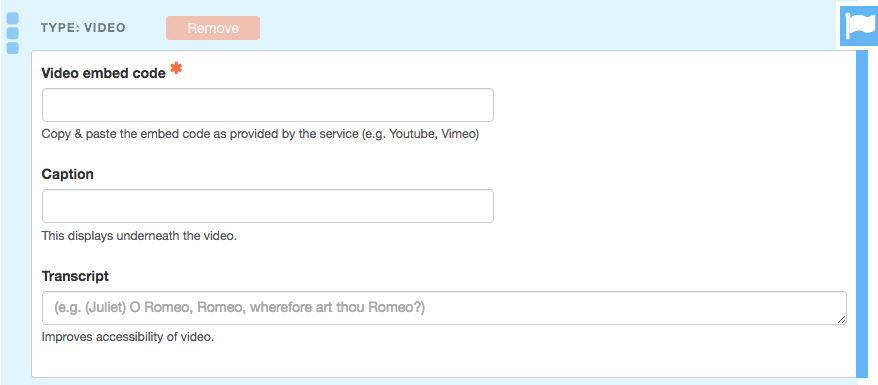Click the Juliet Romeo placeholder text

[240, 308]
